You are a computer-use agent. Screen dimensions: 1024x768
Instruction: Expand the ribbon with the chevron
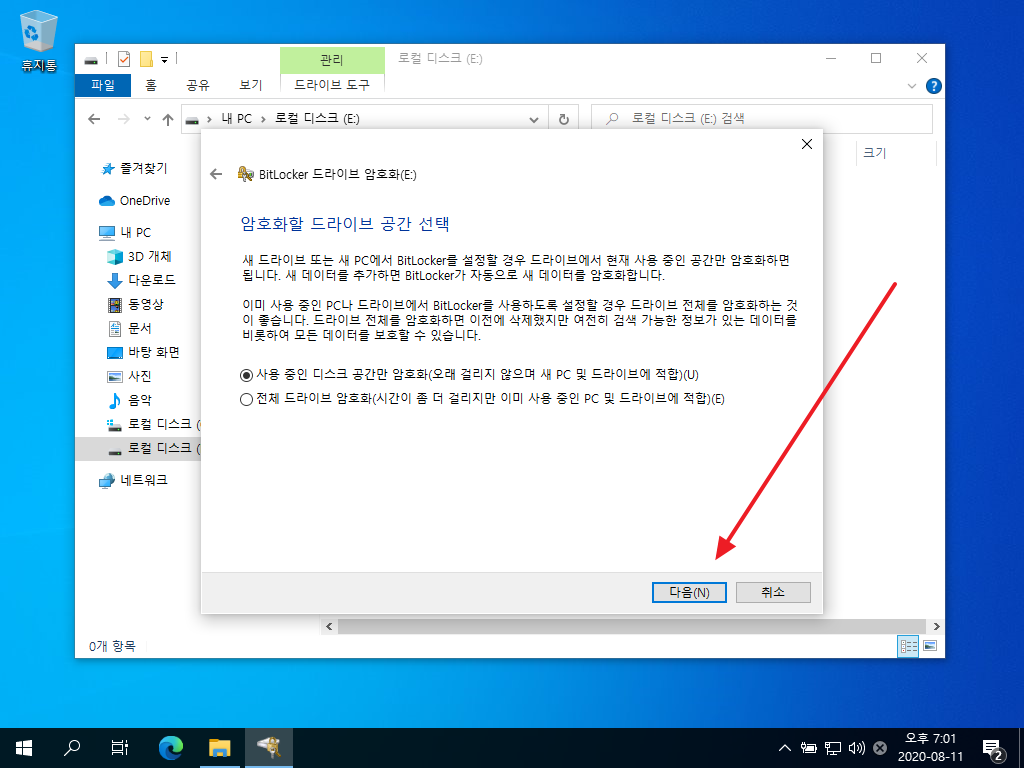click(912, 86)
